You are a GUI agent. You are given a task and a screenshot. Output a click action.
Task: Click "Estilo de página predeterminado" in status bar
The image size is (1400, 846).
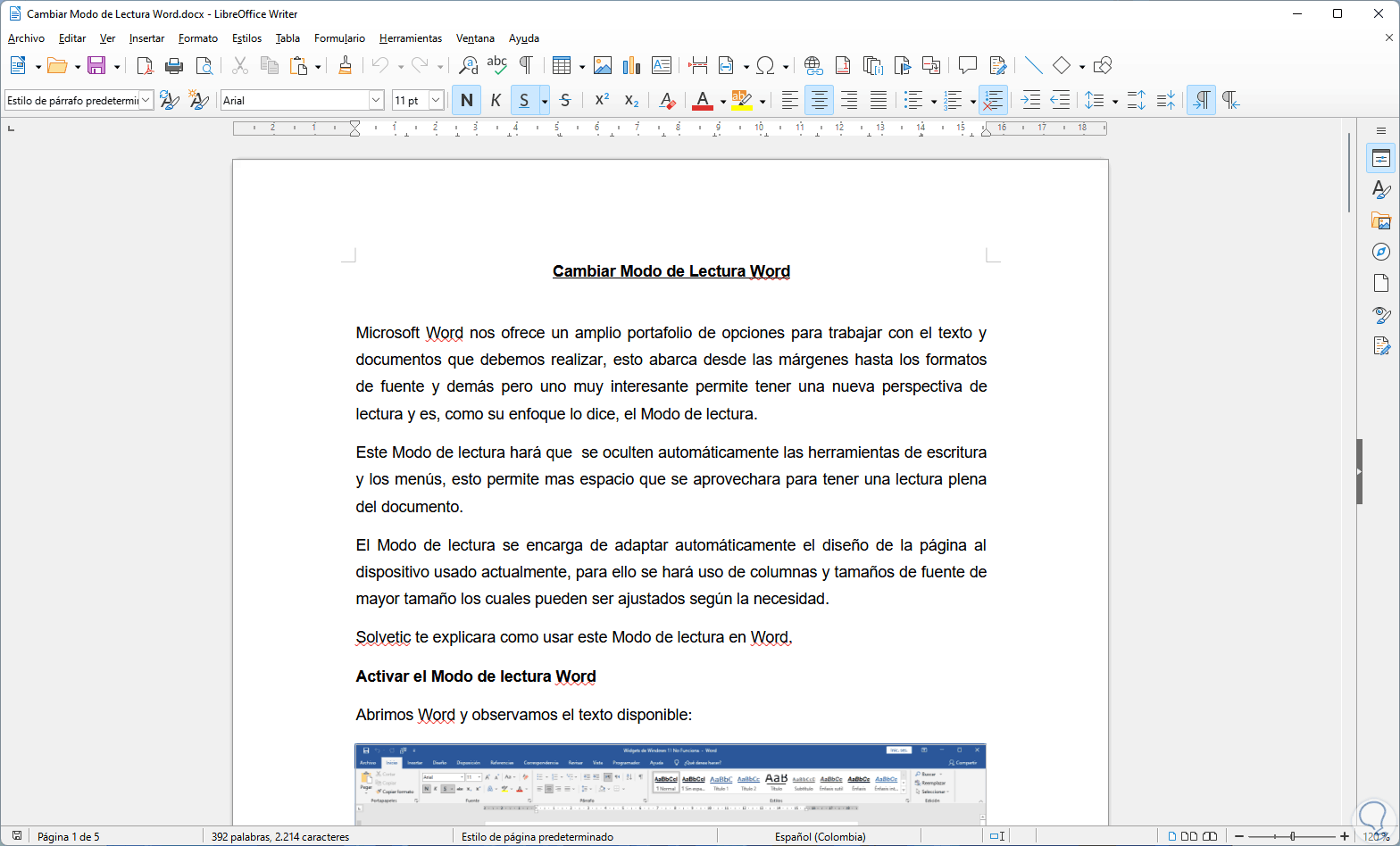pos(537,837)
